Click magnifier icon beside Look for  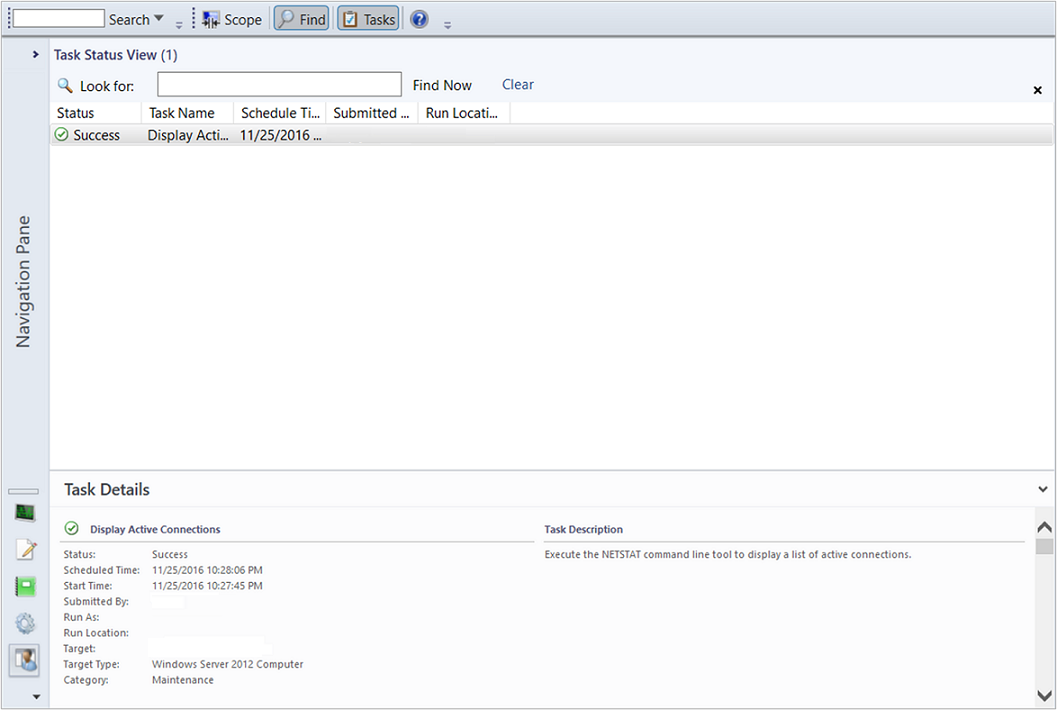click(65, 85)
